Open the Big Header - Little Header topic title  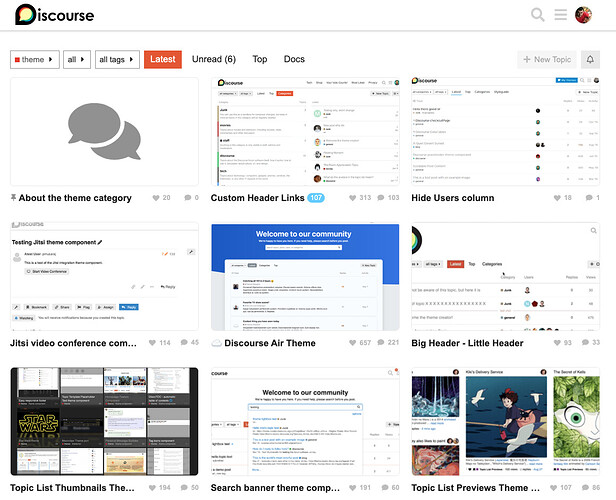pos(467,343)
